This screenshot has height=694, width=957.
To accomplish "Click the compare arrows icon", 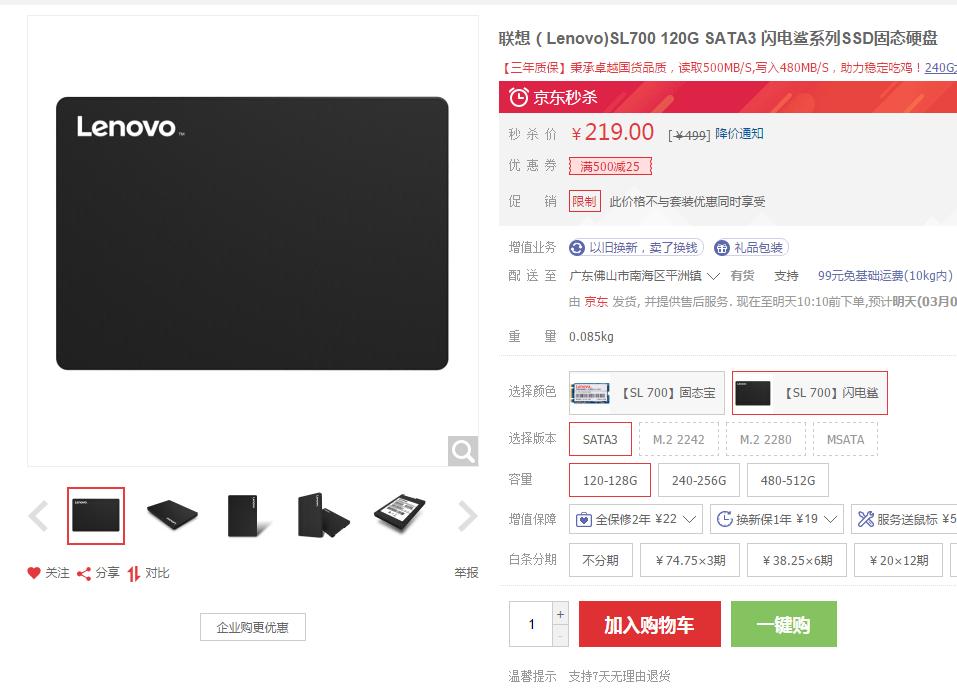I will click(x=134, y=573).
